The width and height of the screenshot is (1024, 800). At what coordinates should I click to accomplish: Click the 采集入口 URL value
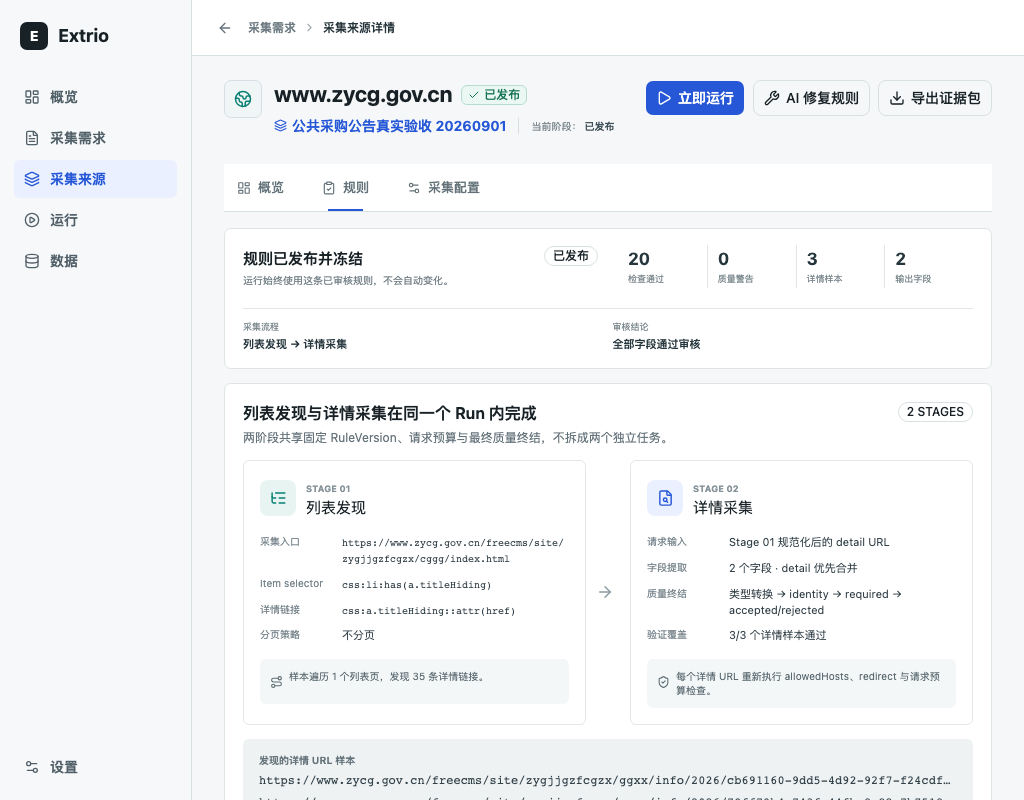453,551
